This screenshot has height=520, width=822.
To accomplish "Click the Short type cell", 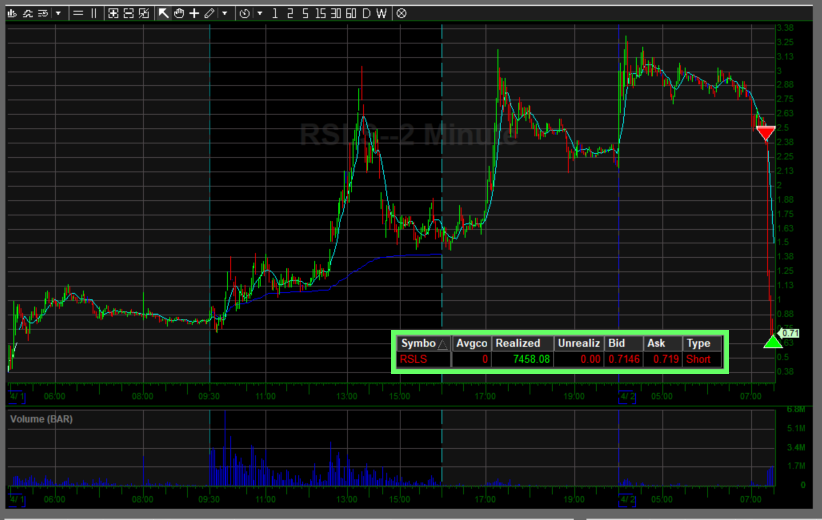I will tap(703, 360).
